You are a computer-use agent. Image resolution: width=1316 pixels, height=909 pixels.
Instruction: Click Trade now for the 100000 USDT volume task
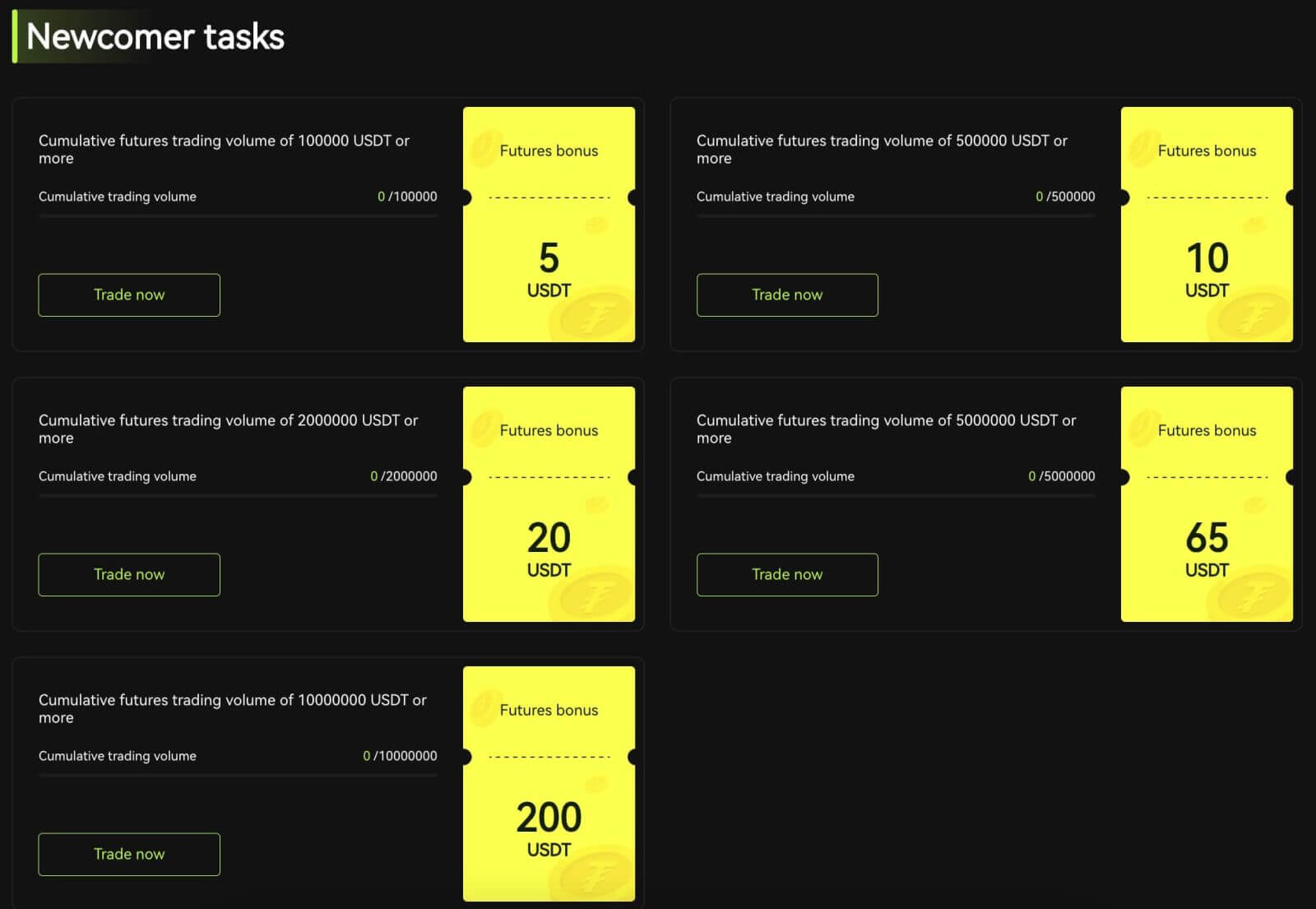click(128, 294)
